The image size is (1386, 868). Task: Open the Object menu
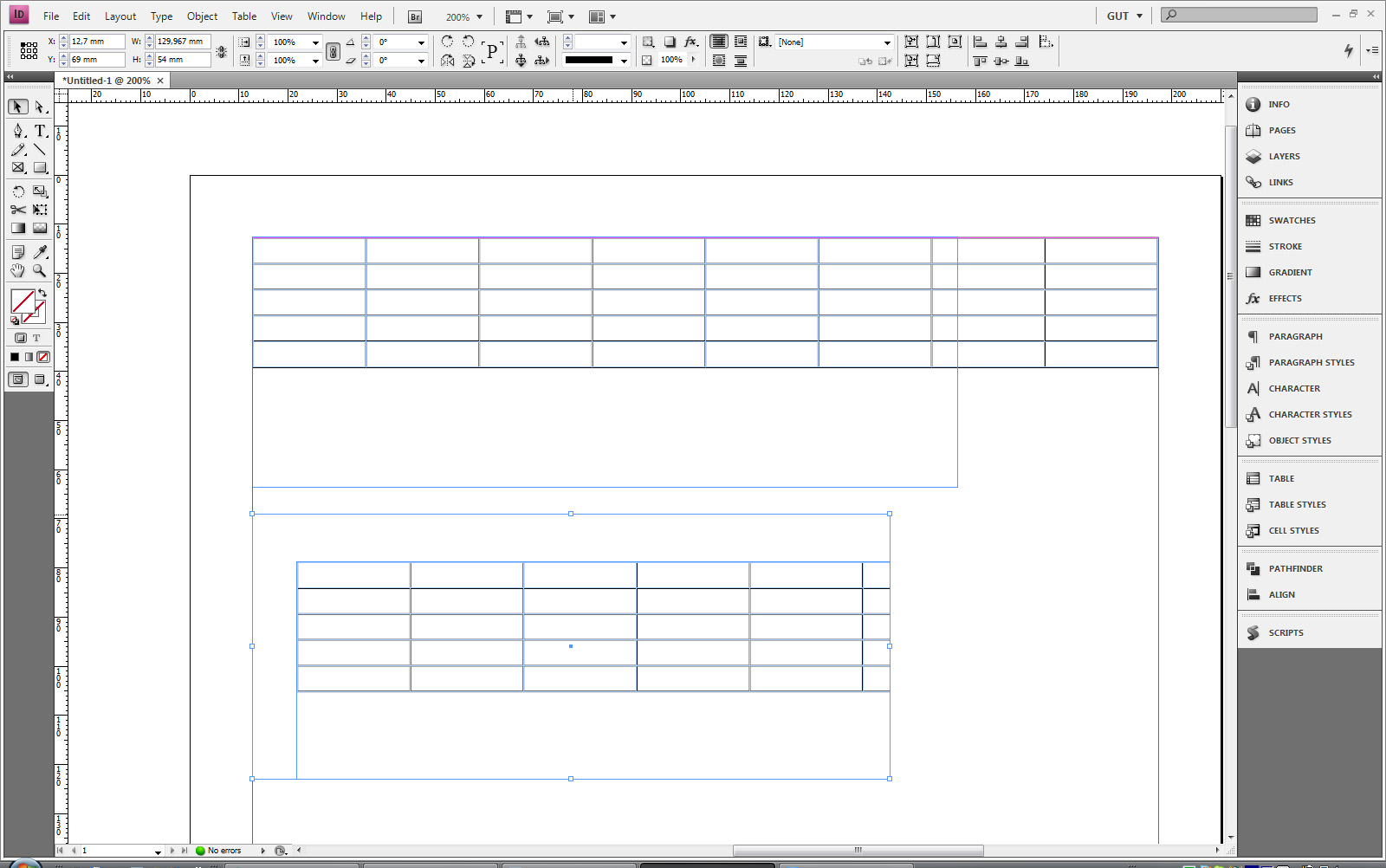pyautogui.click(x=202, y=16)
